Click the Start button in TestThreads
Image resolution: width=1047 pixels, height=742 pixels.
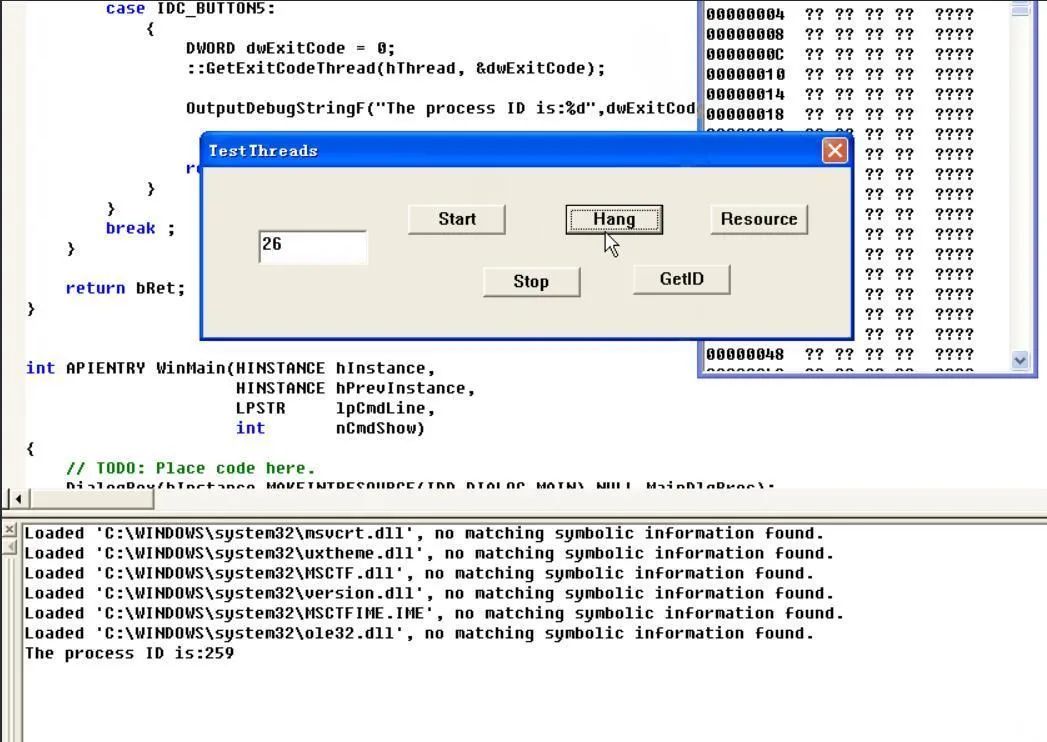457,219
